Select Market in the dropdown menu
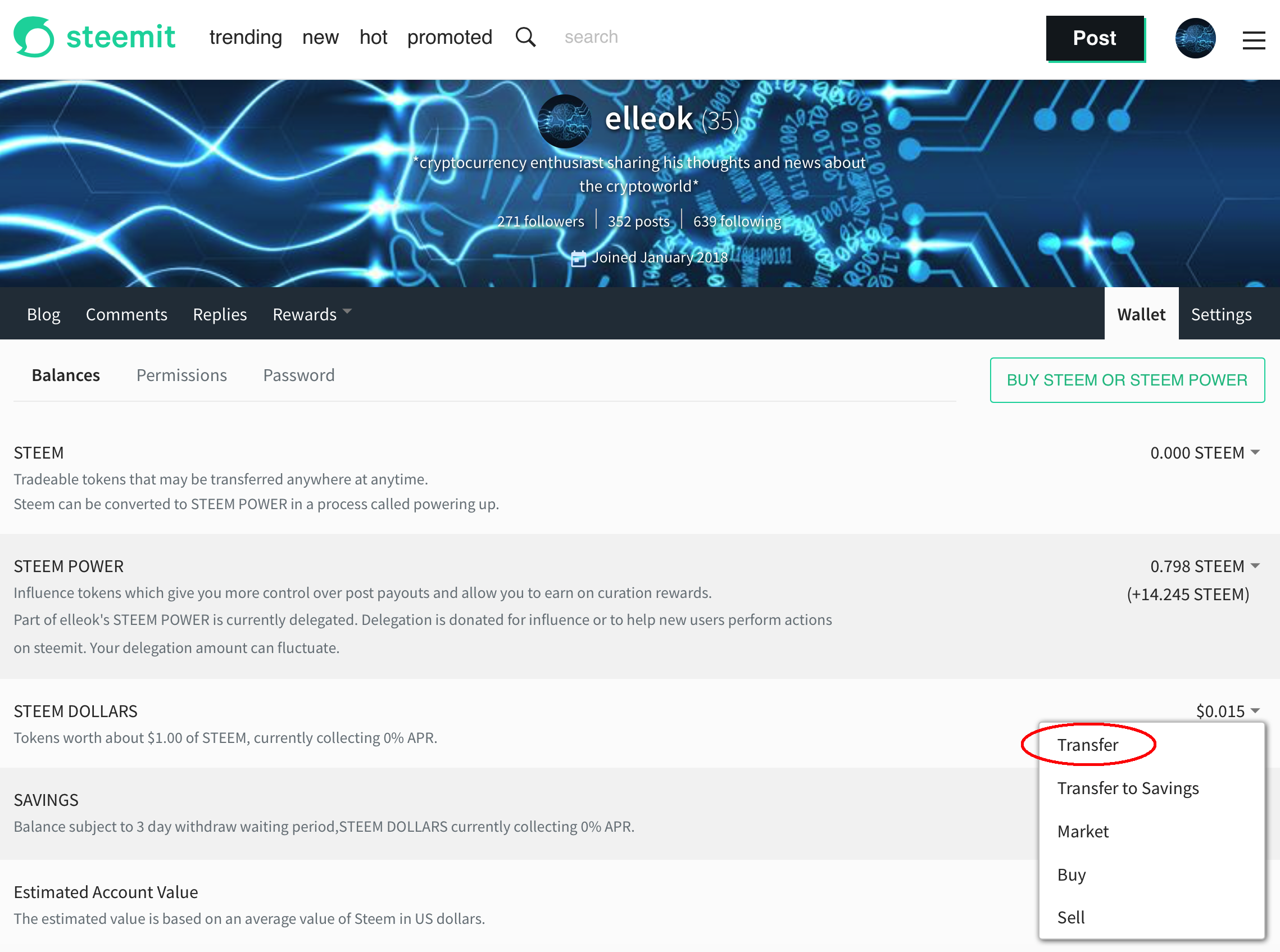 [x=1083, y=832]
